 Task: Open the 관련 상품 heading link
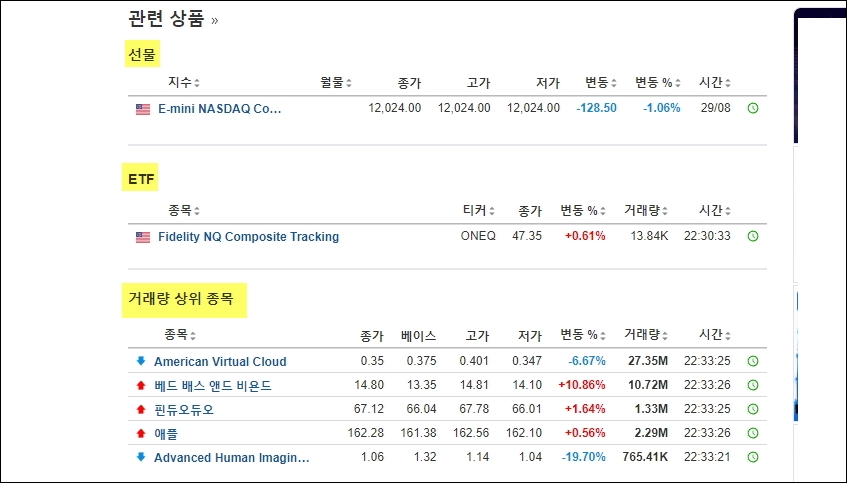point(173,19)
